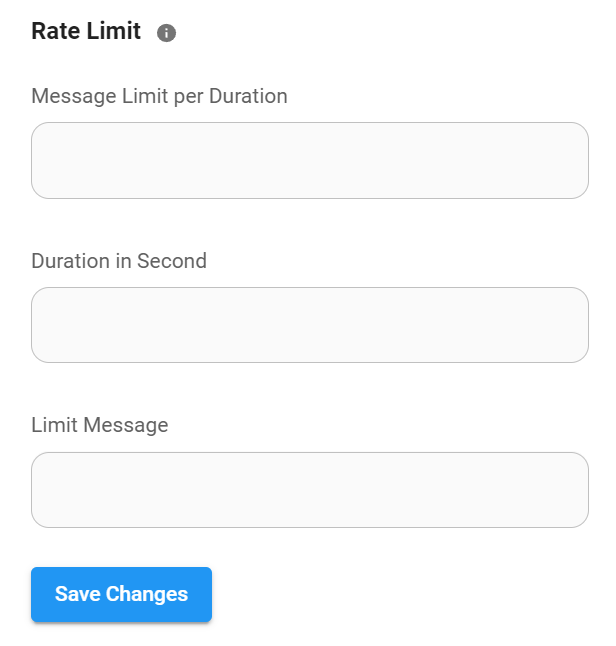616x646 pixels.
Task: Click the info icon beside Rate Limit
Action: pyautogui.click(x=167, y=33)
